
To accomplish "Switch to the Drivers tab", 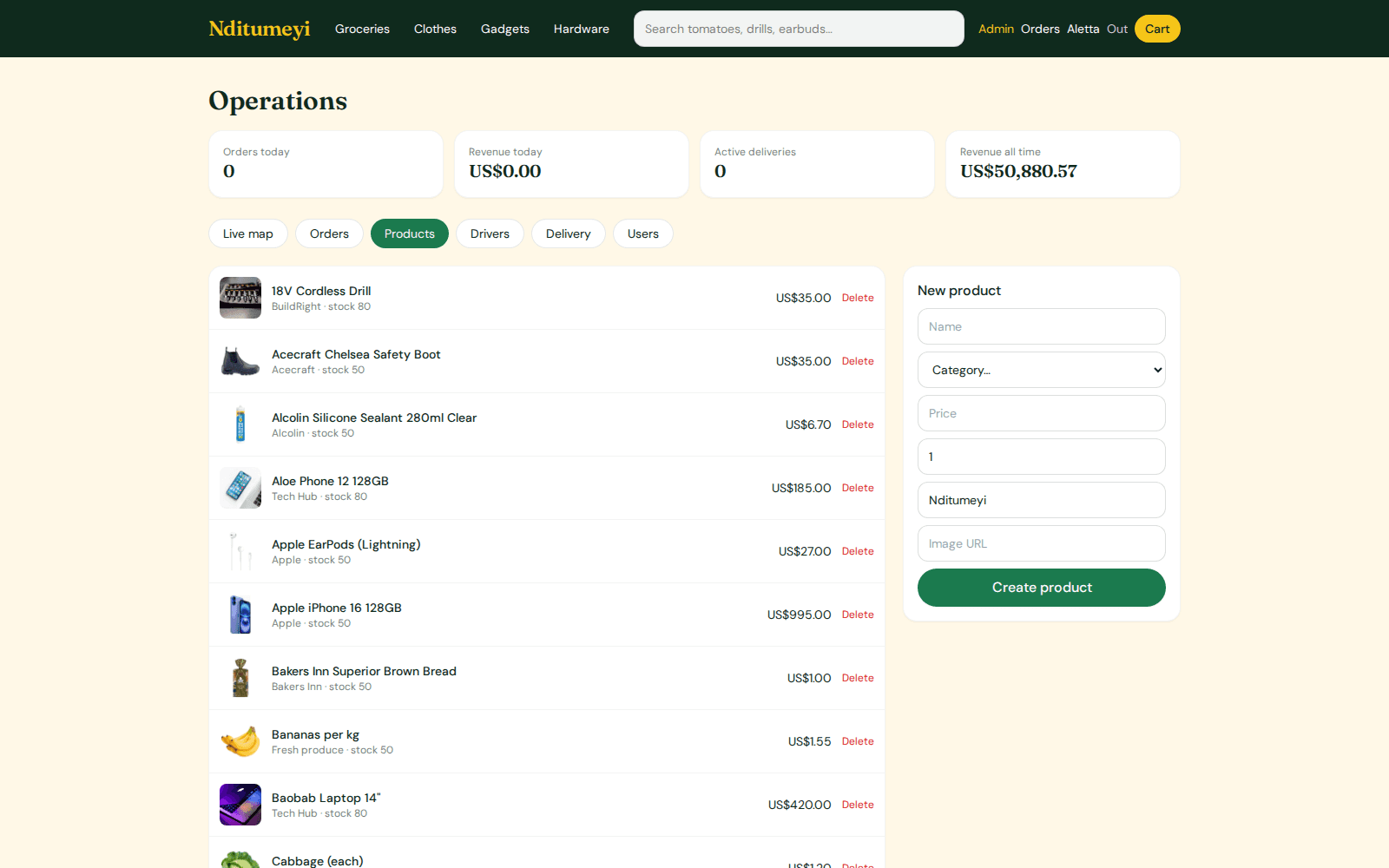I will pos(490,233).
